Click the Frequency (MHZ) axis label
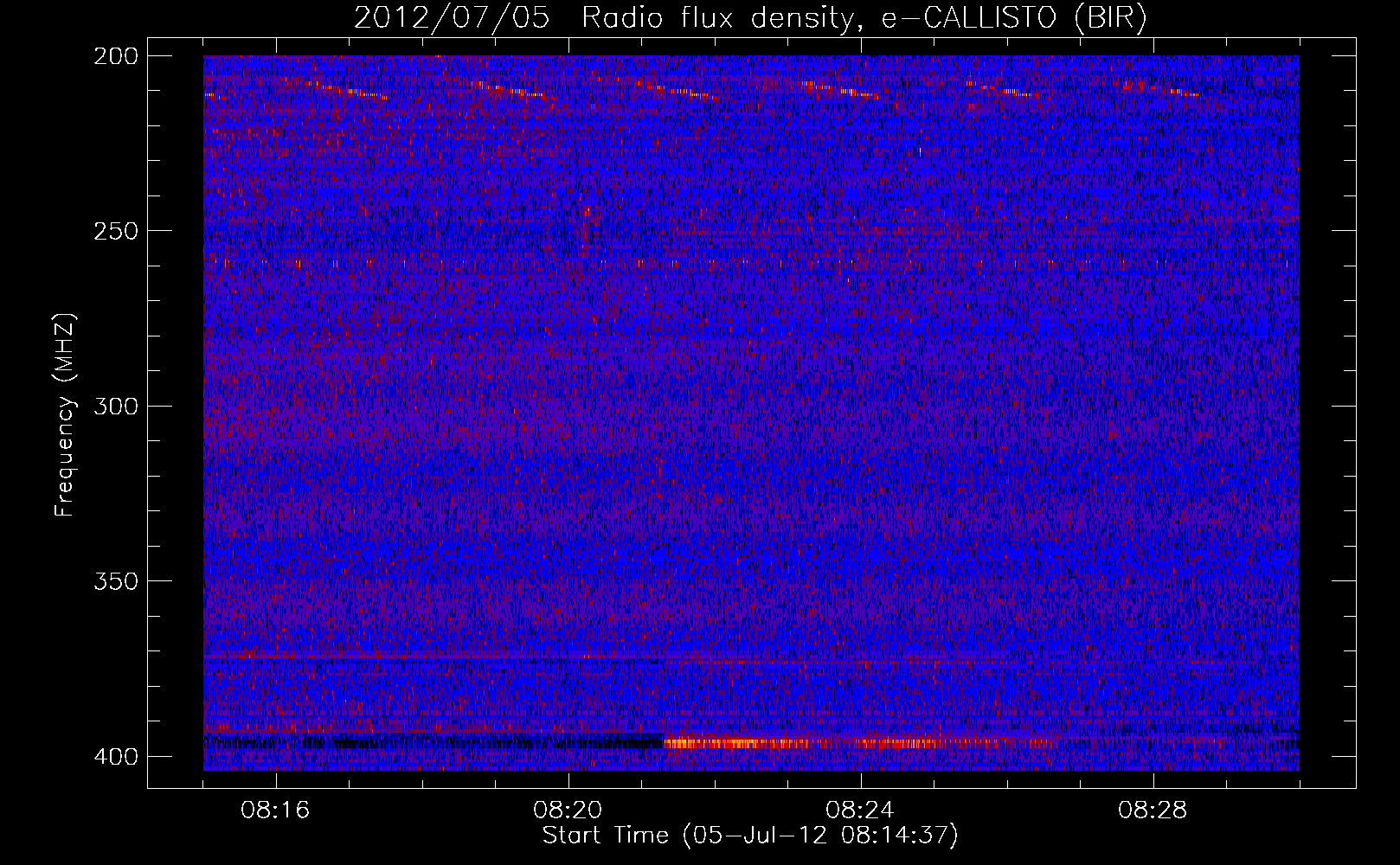This screenshot has height=865, width=1400. [65, 414]
